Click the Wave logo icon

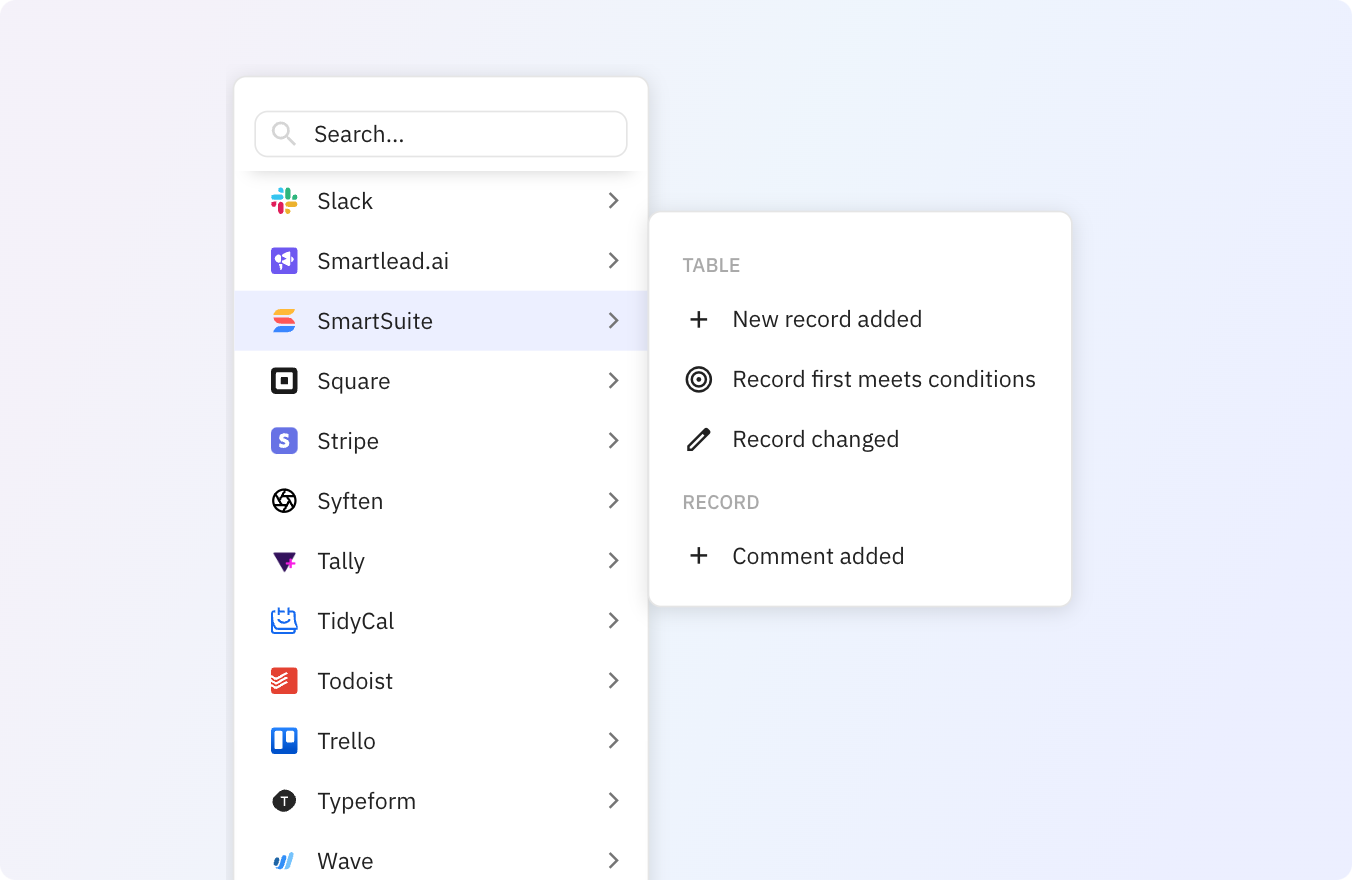point(284,861)
